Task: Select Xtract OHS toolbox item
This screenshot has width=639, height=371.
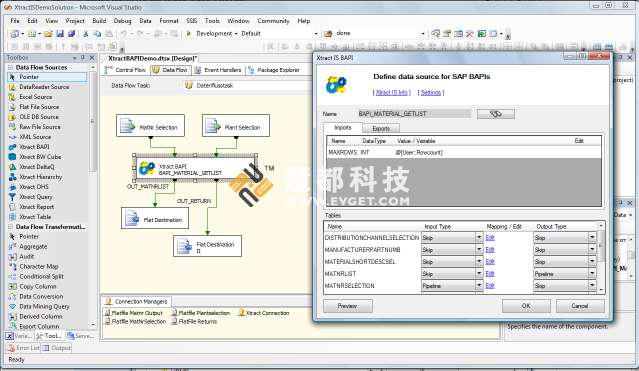Action: click(x=34, y=187)
